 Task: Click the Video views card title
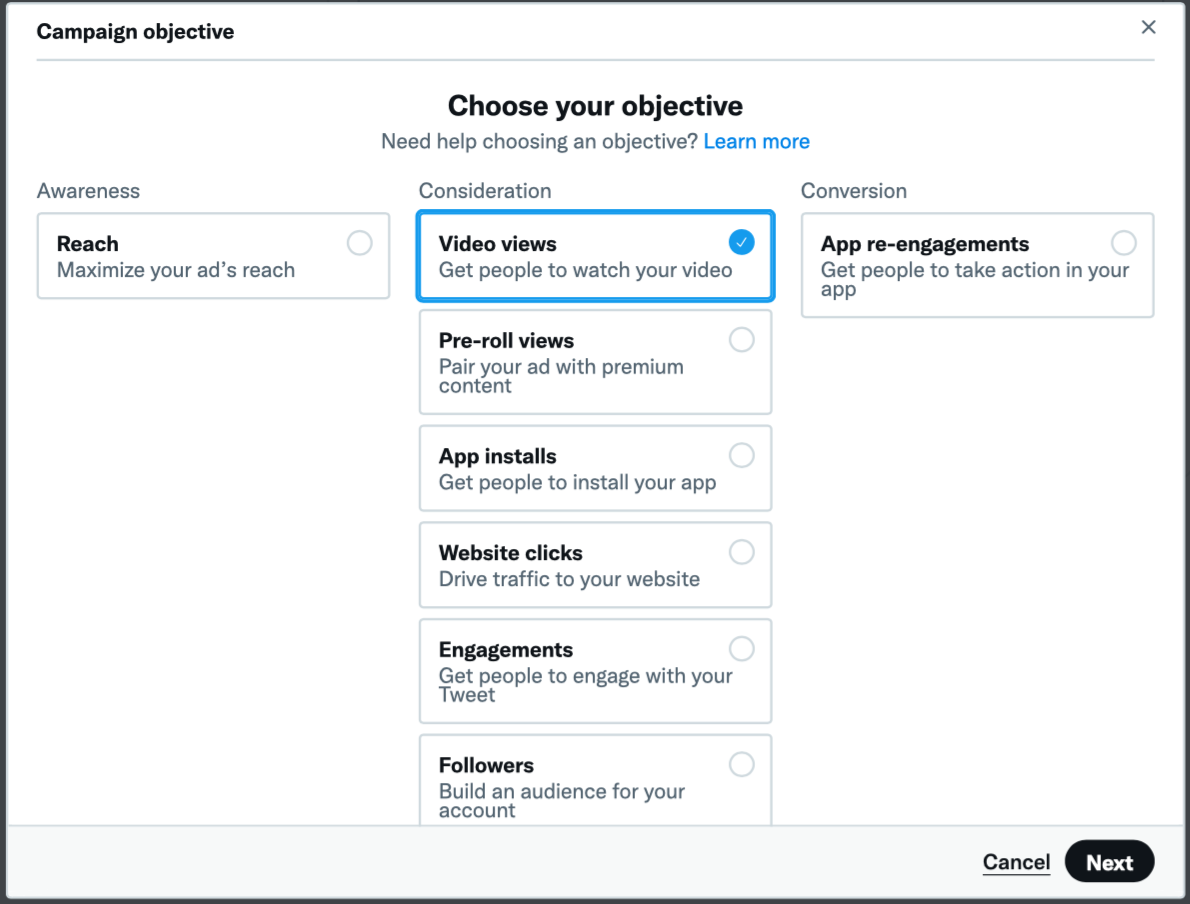pyautogui.click(x=498, y=244)
